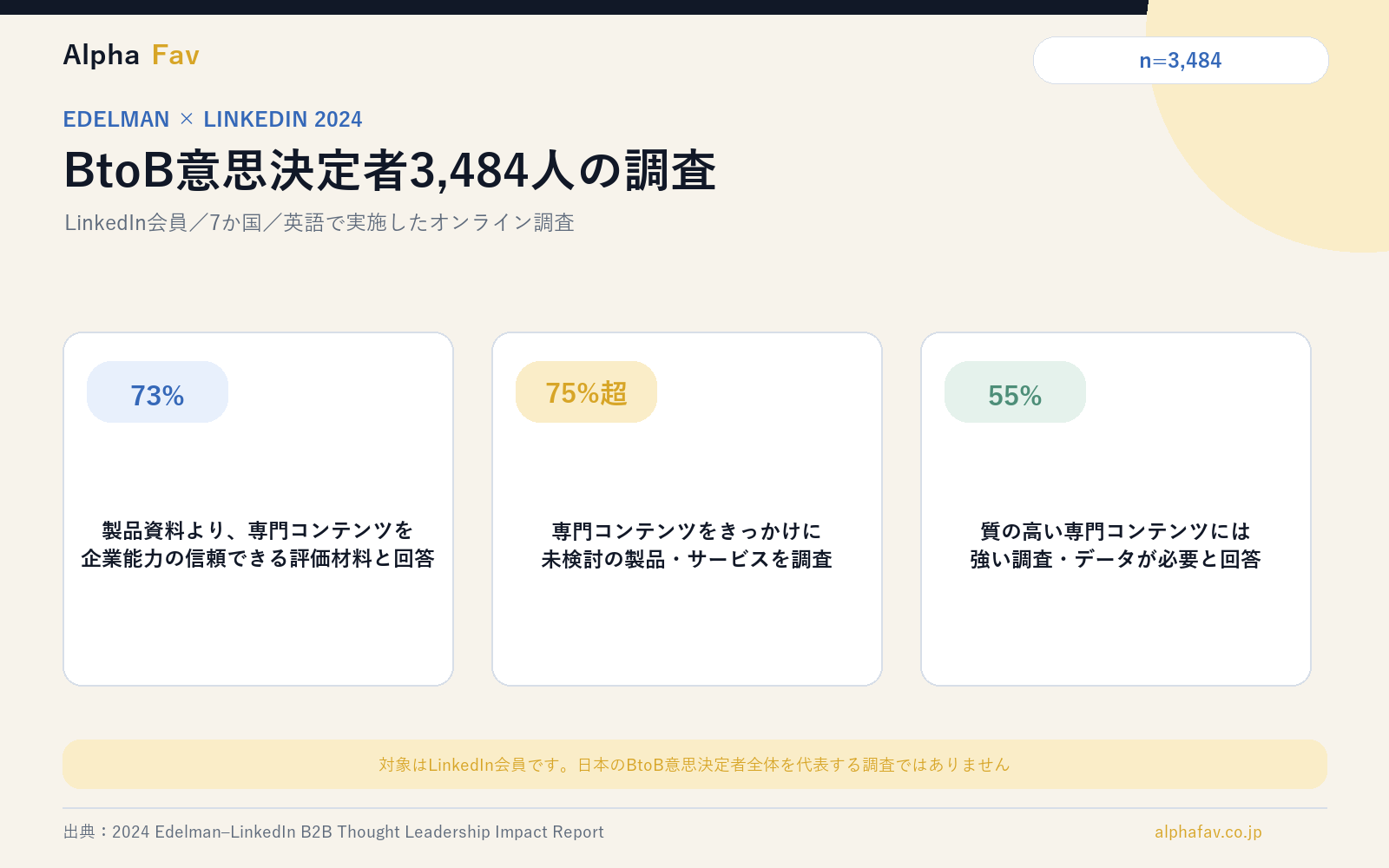The image size is (1389, 868).
Task: Click the third white statistics card
Action: [1116, 509]
